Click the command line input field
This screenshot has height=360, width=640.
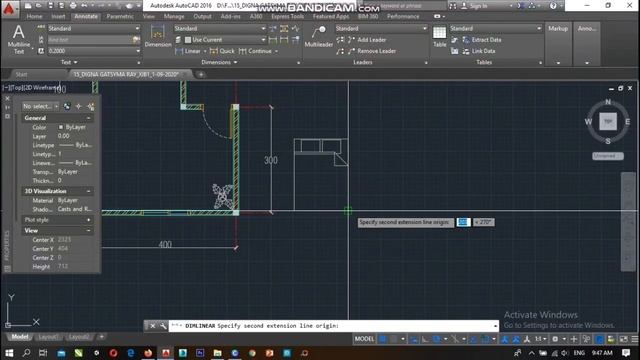coord(333,326)
